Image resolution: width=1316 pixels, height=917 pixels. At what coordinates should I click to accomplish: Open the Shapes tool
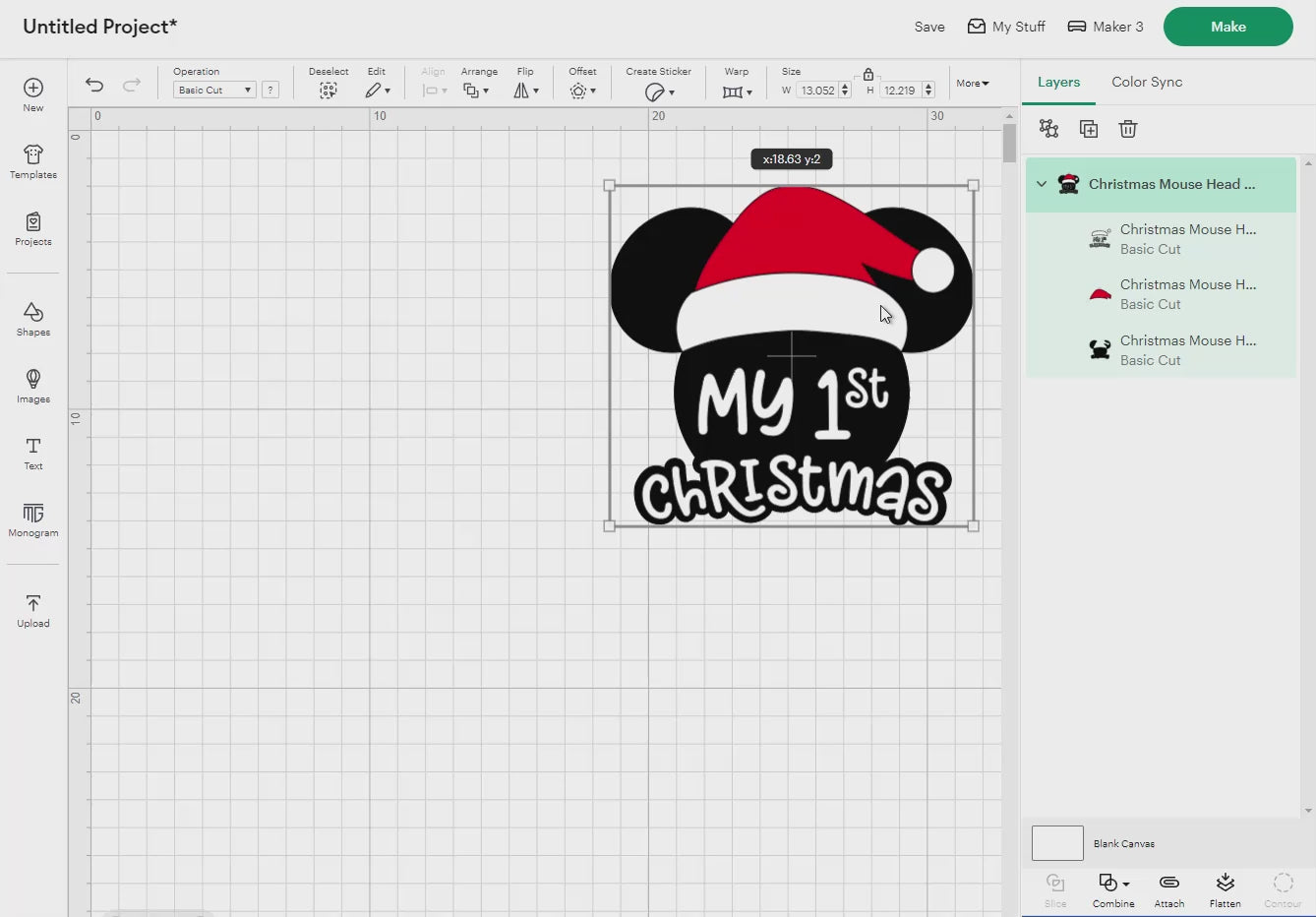33,319
